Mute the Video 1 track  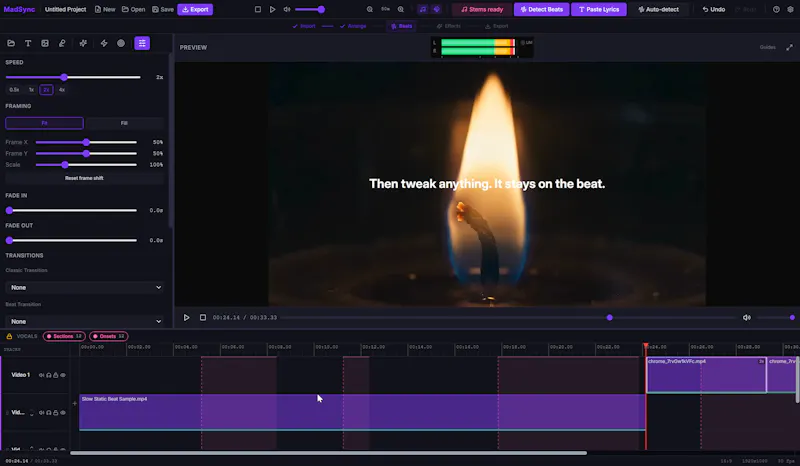pos(41,375)
